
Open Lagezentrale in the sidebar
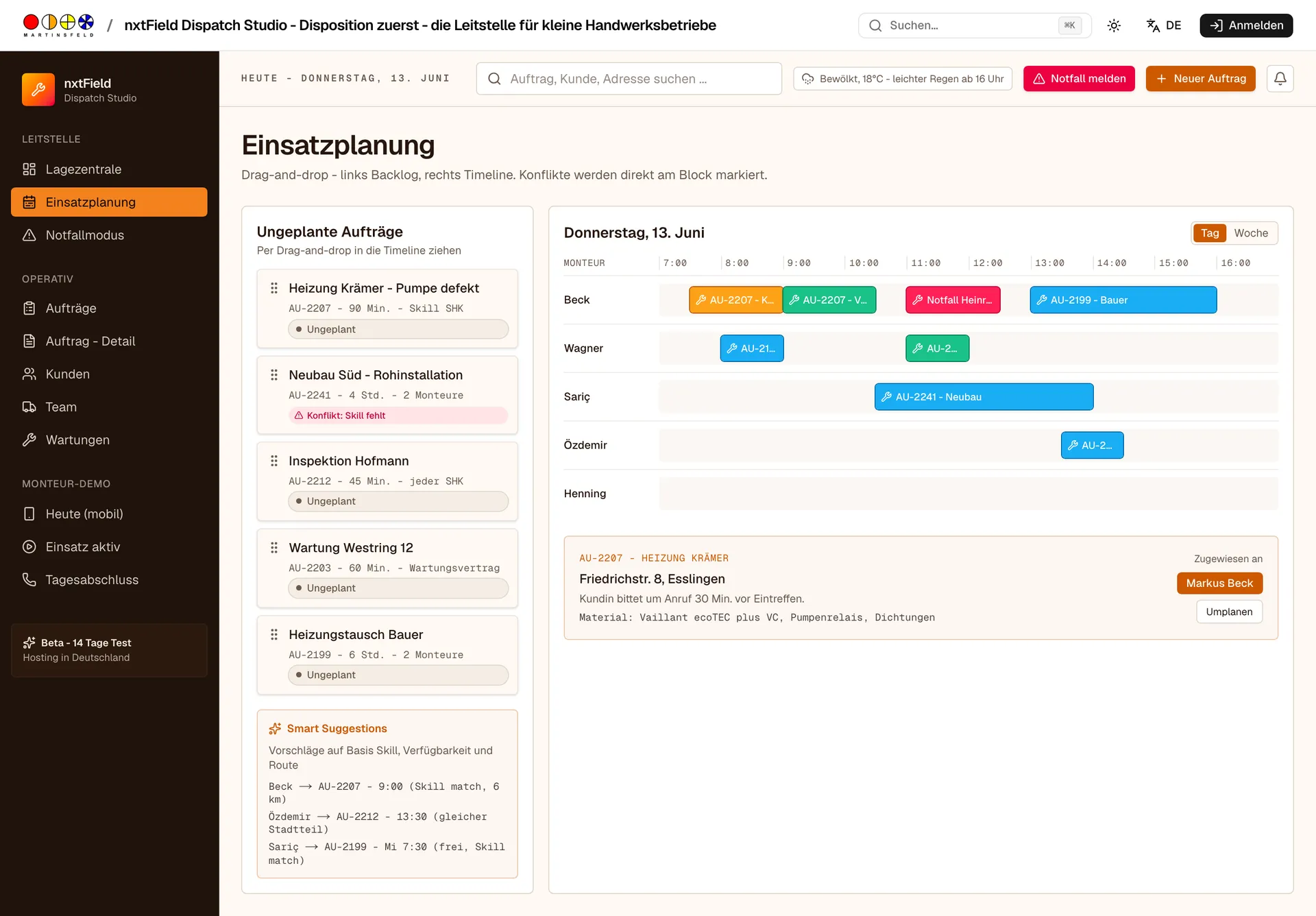tap(109, 169)
